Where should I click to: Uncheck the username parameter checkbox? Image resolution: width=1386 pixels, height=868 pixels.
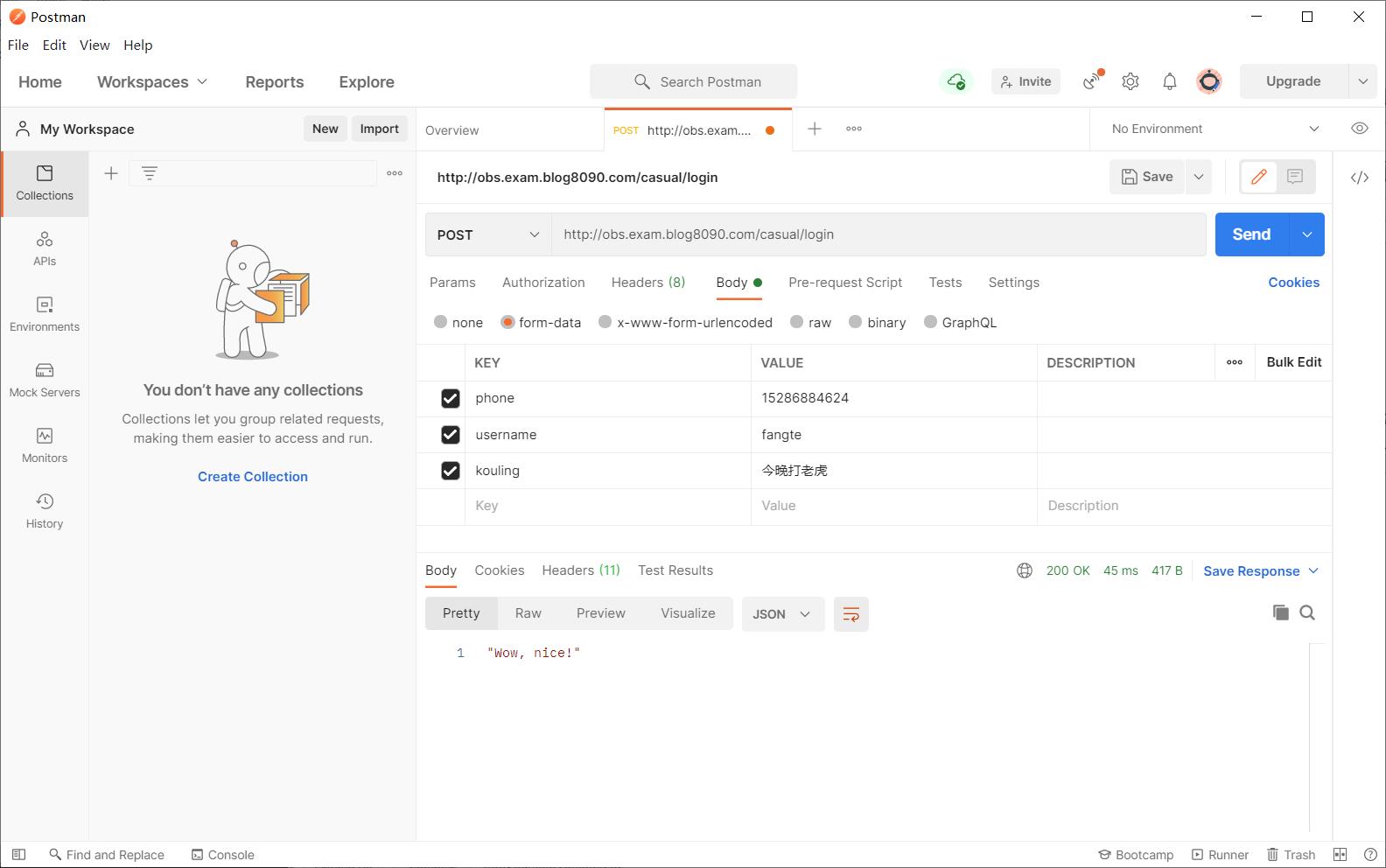(x=450, y=435)
